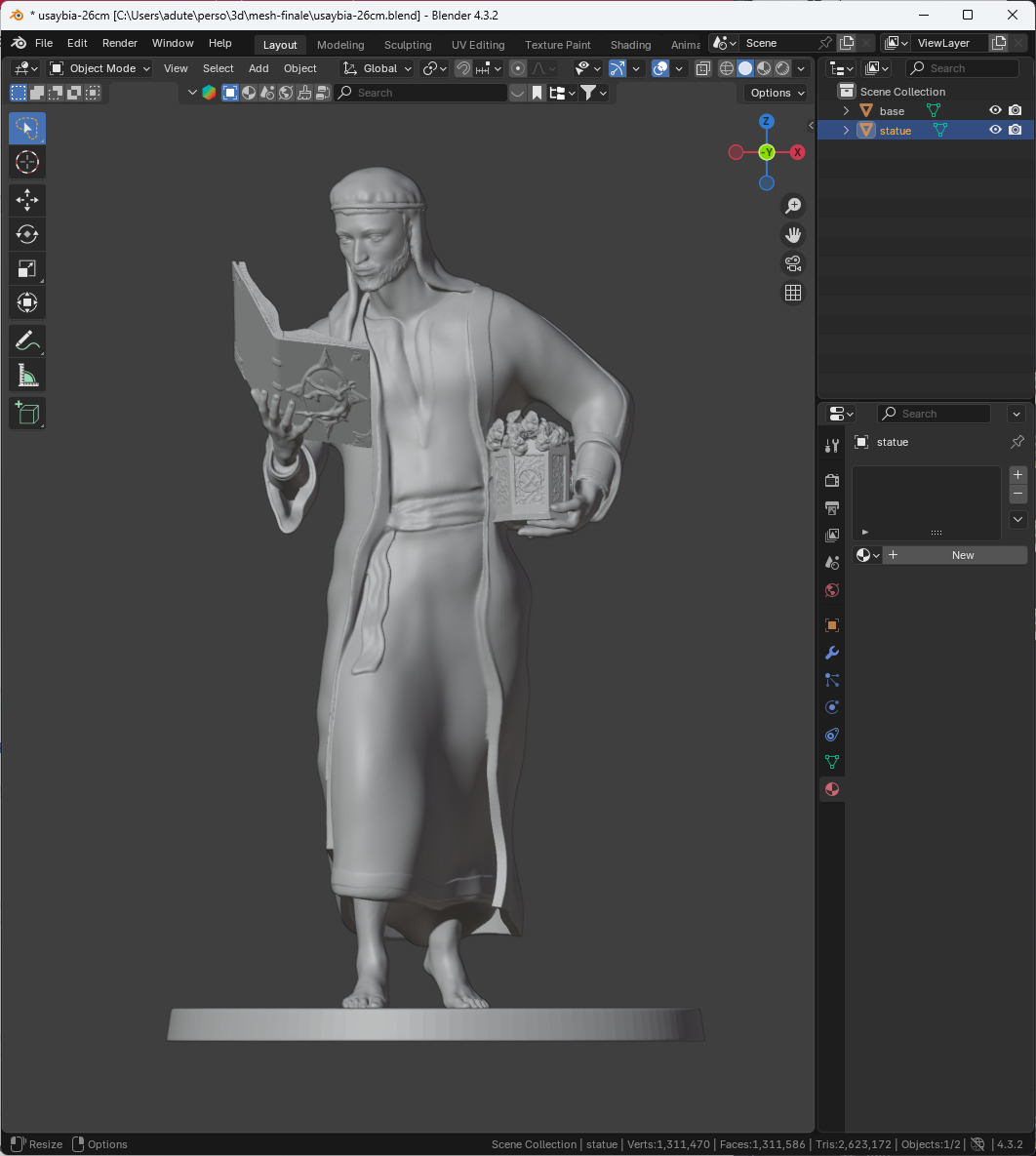Viewport: 1036px width, 1156px height.
Task: Add a material slot with plus button
Action: tap(1017, 474)
